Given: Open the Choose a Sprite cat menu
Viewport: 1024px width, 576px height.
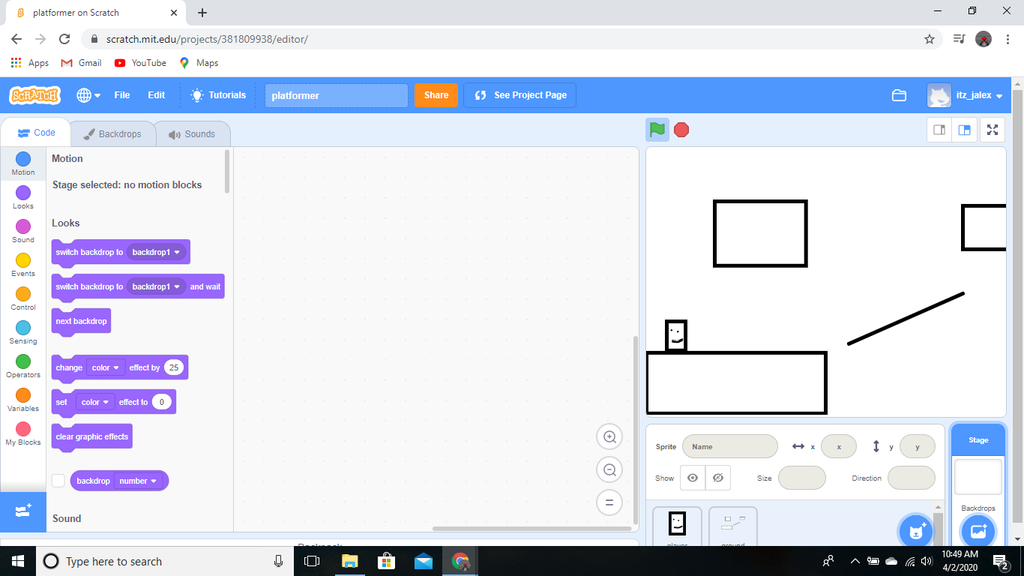Looking at the screenshot, I should pos(916,531).
